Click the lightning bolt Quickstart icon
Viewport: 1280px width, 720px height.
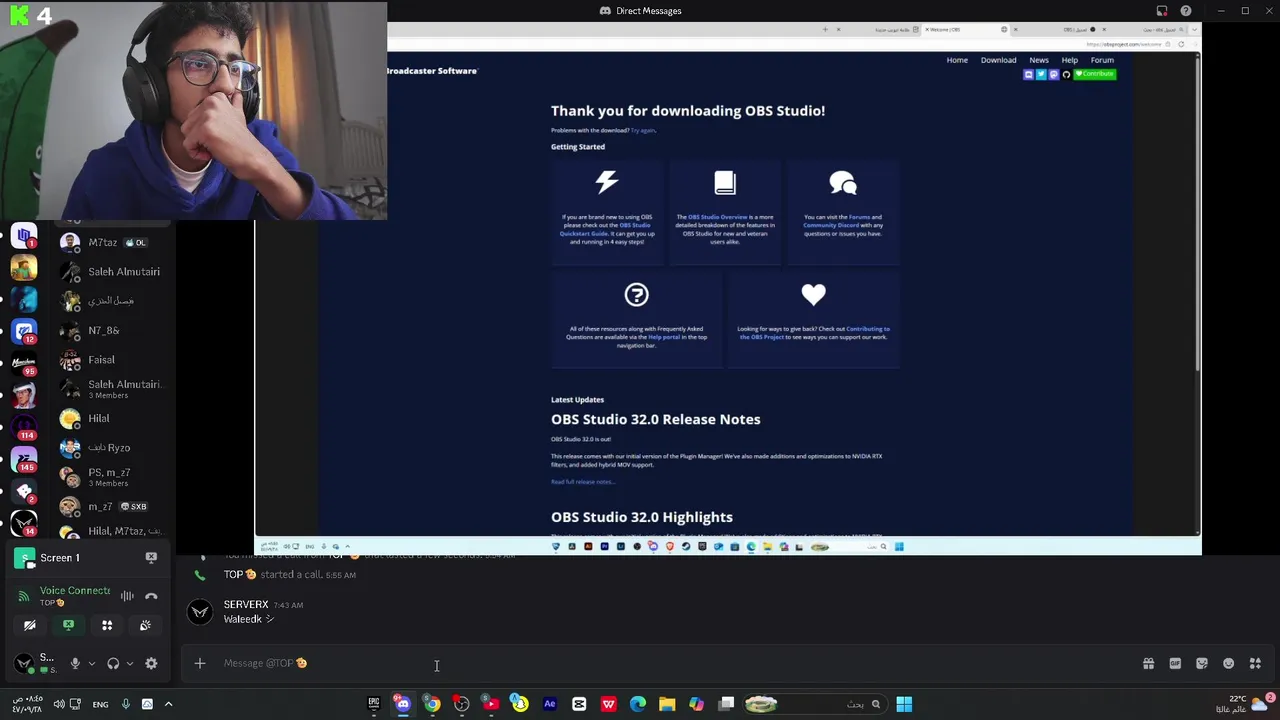click(607, 182)
